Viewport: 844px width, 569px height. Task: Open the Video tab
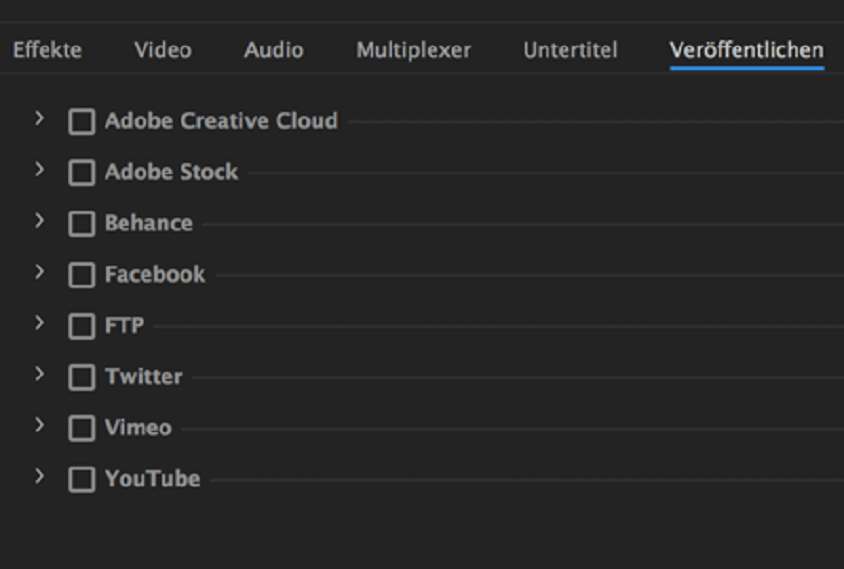[163, 50]
